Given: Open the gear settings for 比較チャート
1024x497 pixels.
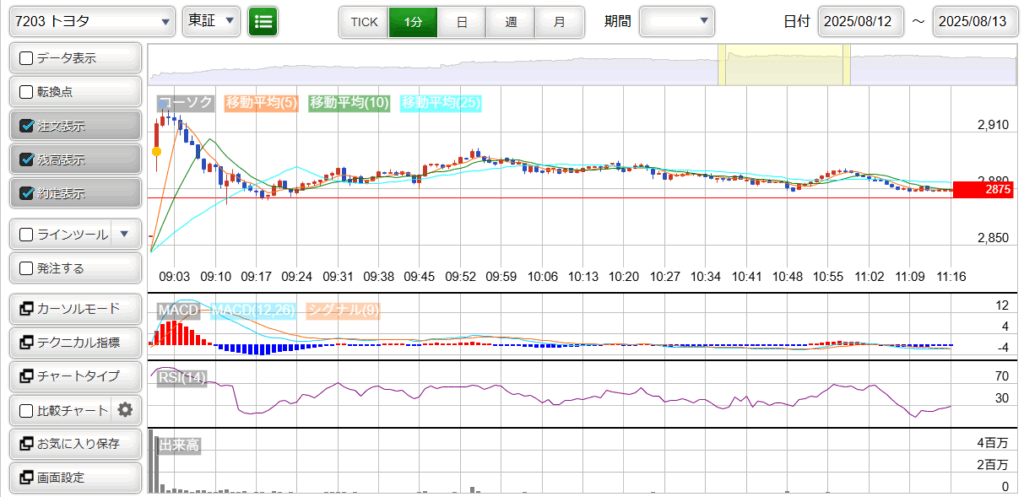Looking at the screenshot, I should point(125,410).
